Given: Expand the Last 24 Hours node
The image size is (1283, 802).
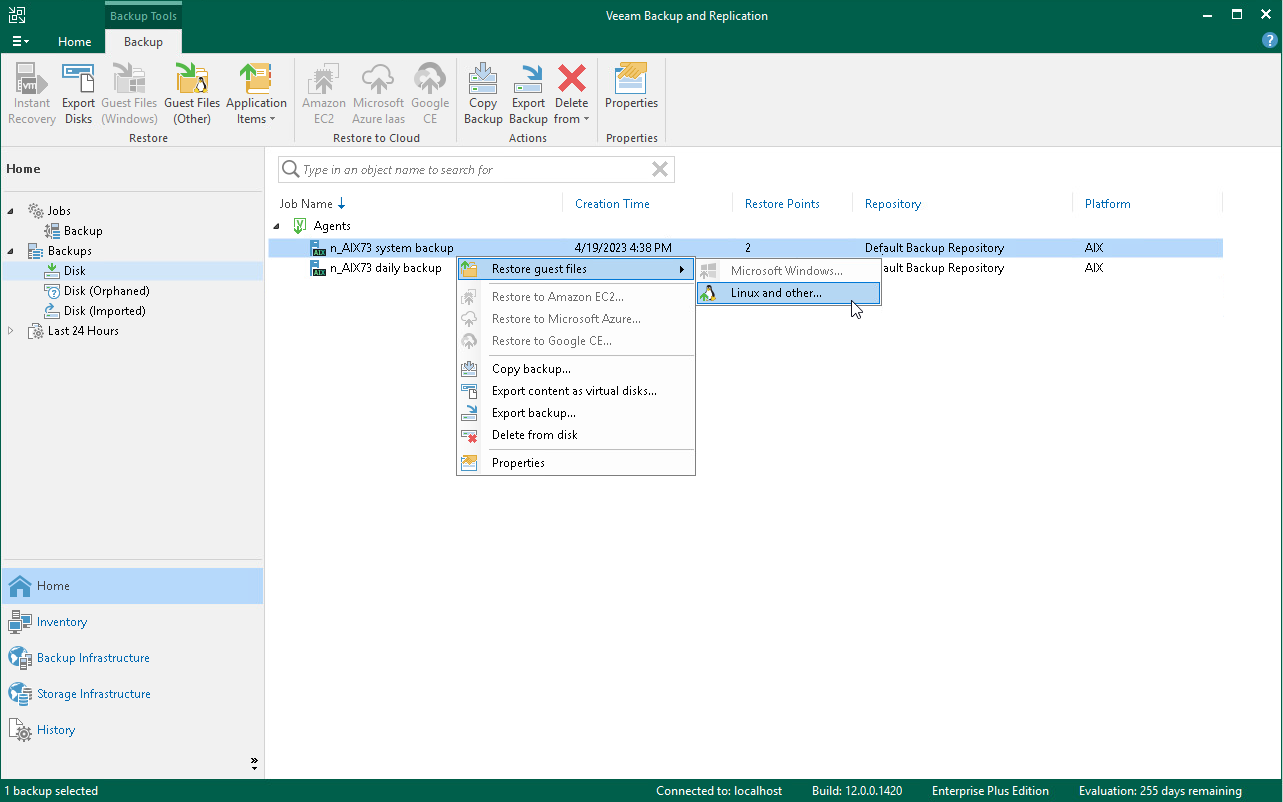Looking at the screenshot, I should [x=11, y=331].
